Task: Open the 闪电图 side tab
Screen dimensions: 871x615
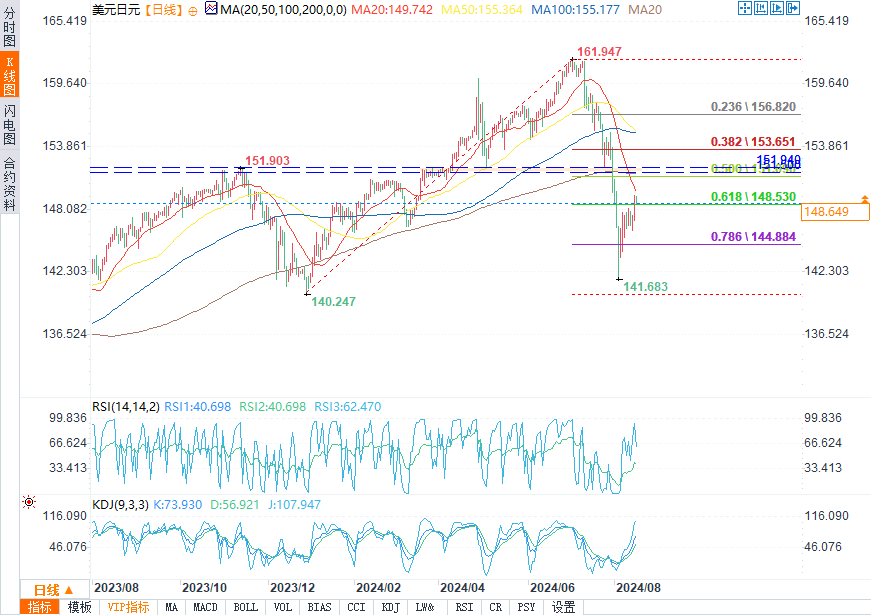Action: tap(9, 124)
